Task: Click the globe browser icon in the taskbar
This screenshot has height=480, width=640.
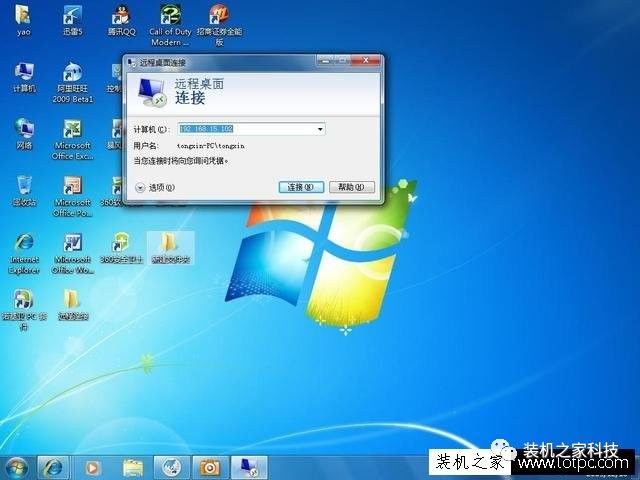Action: pos(171,468)
